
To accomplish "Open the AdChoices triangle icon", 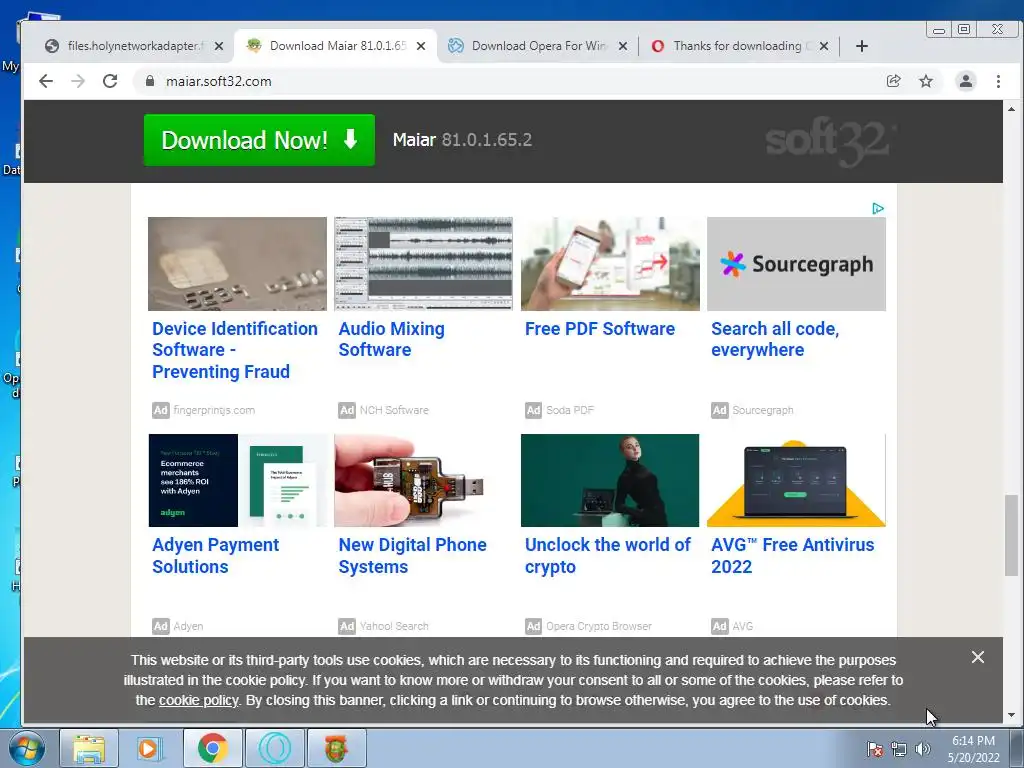I will tap(878, 208).
